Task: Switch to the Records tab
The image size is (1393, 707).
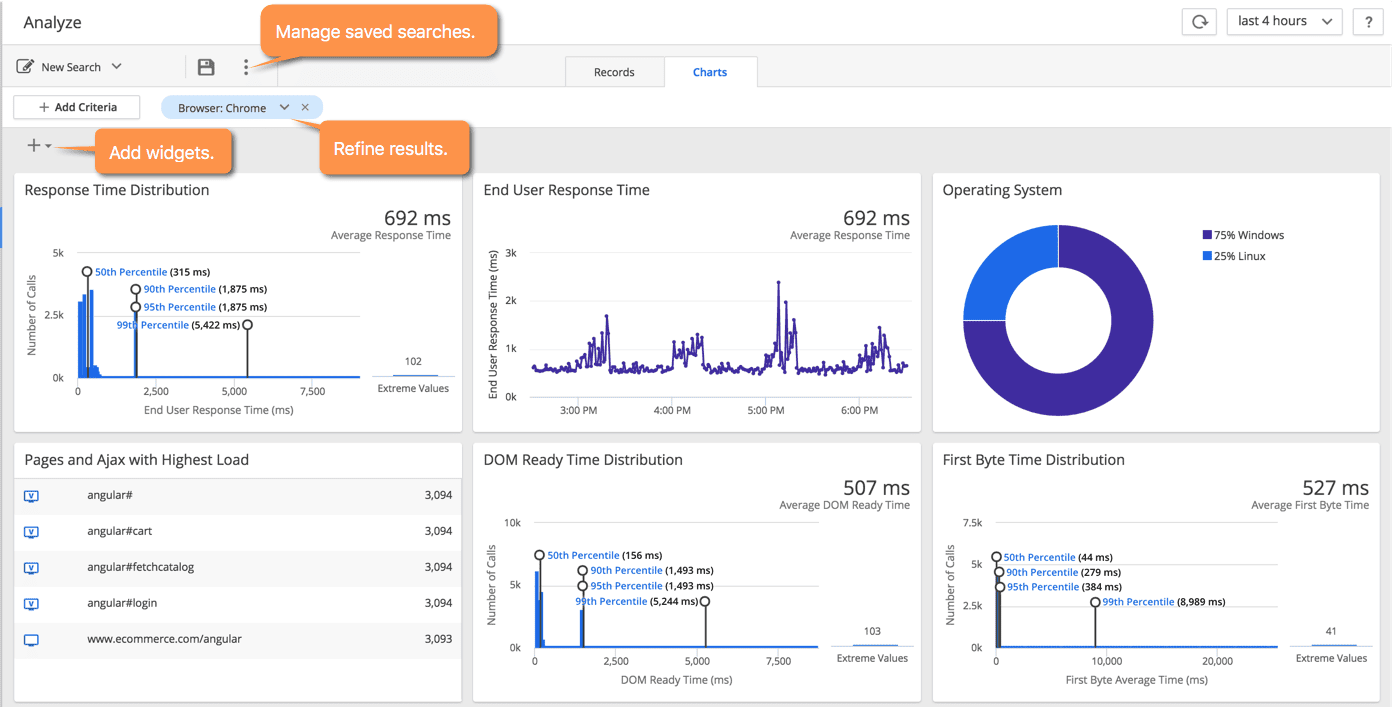Action: coord(614,71)
